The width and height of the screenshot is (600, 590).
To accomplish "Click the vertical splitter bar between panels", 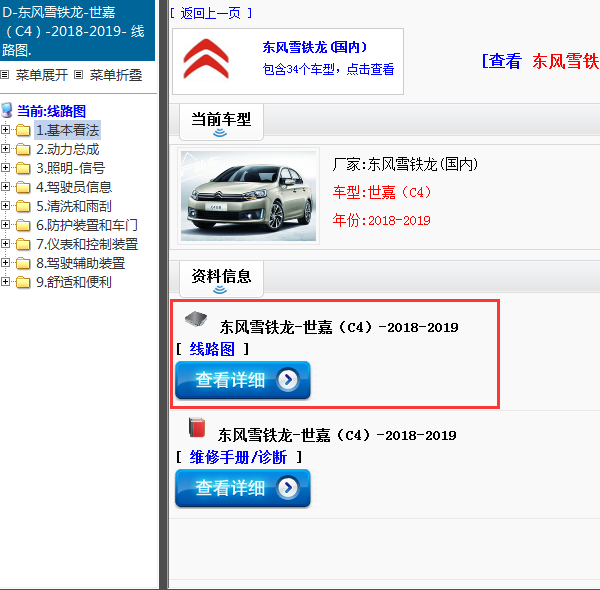I will (x=164, y=295).
